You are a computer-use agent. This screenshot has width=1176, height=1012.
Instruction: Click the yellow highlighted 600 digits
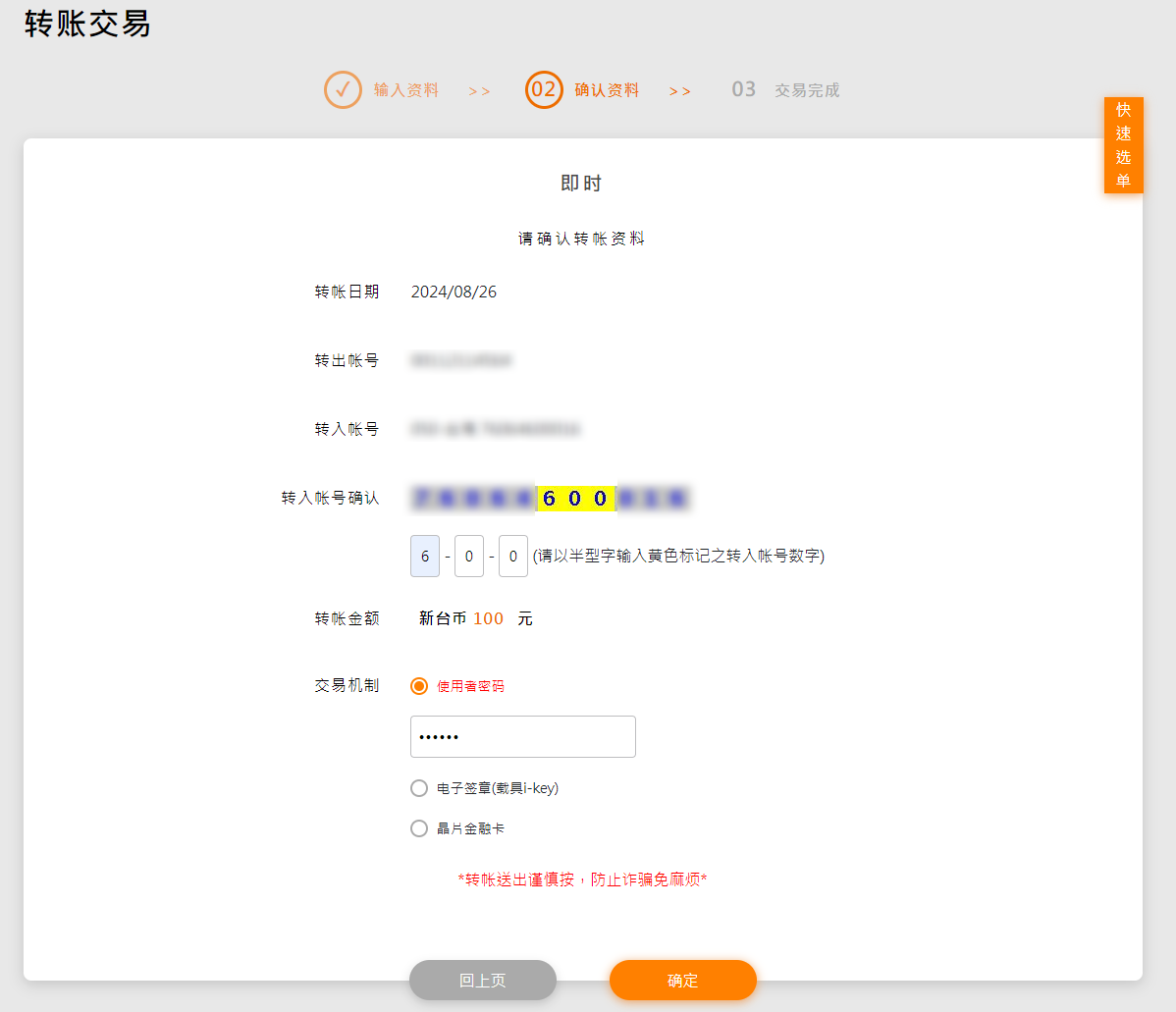point(575,499)
